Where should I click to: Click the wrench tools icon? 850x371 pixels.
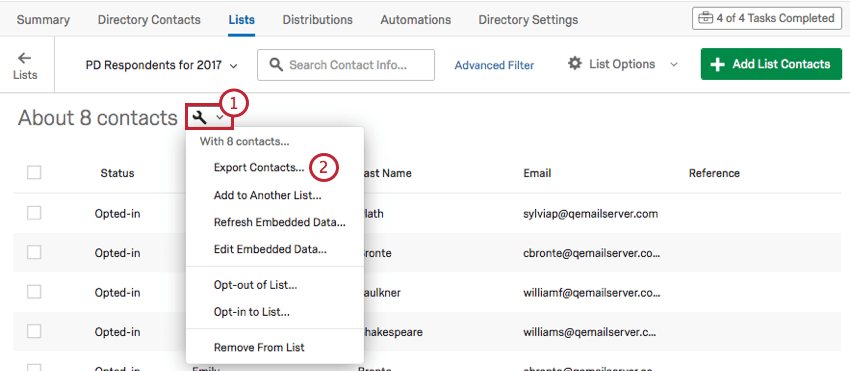tap(199, 117)
